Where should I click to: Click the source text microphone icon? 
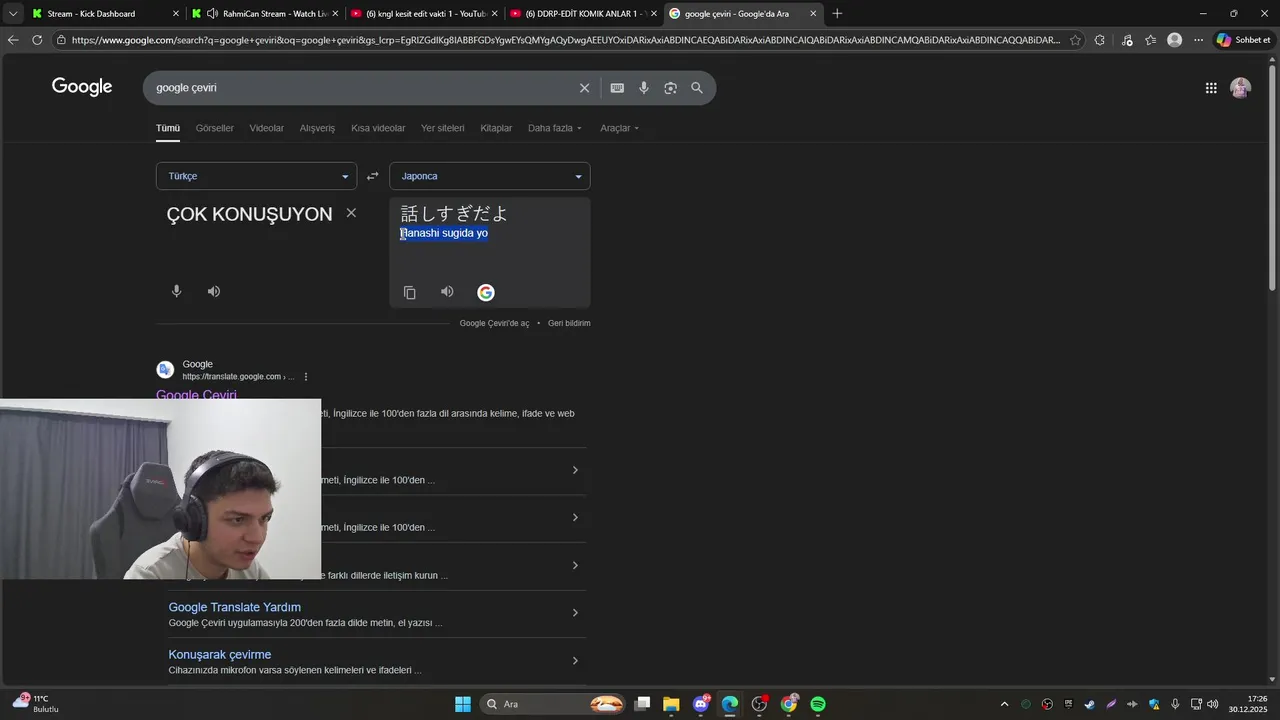176,291
